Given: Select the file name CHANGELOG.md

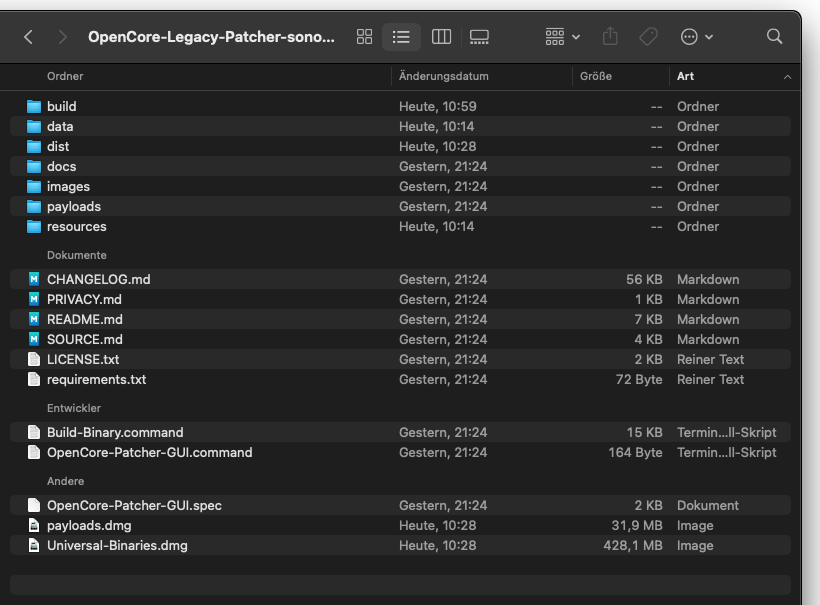Looking at the screenshot, I should coord(98,279).
